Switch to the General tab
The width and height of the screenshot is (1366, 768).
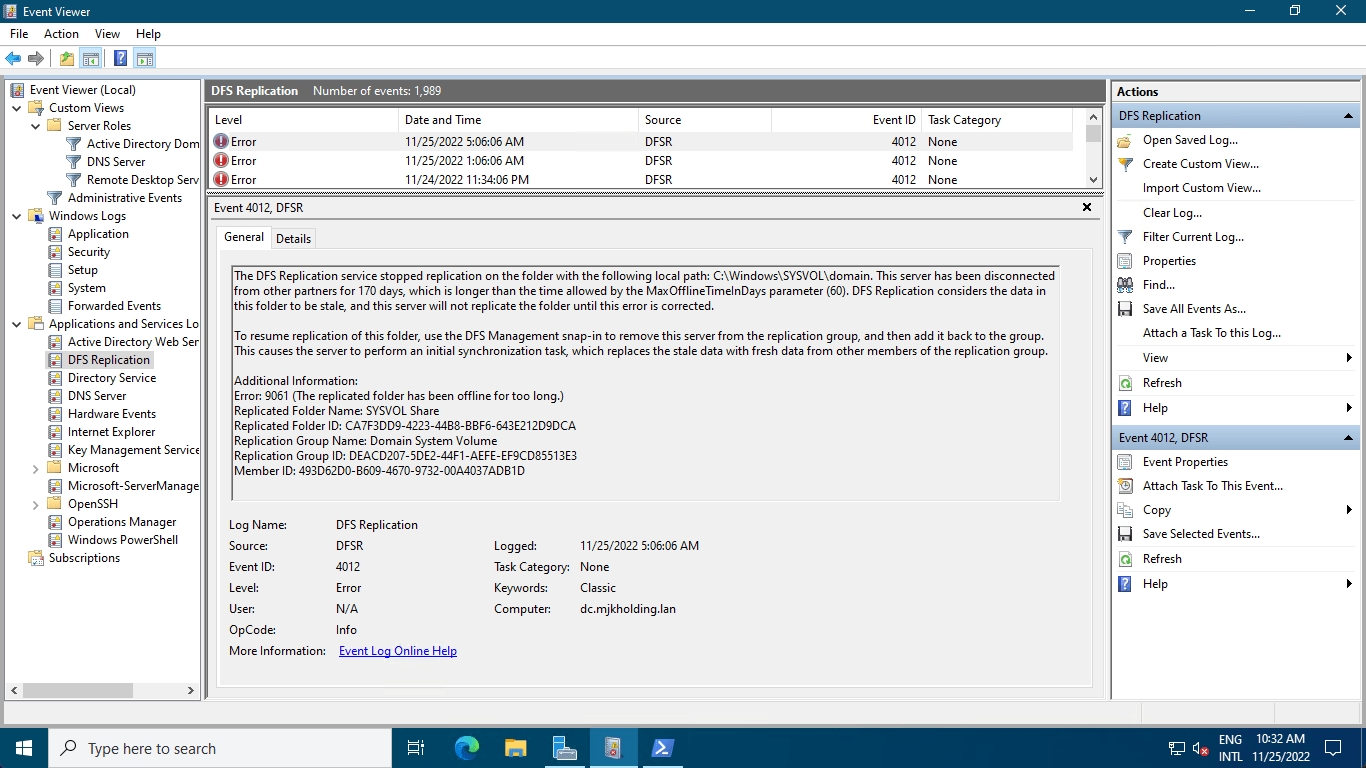click(x=244, y=237)
